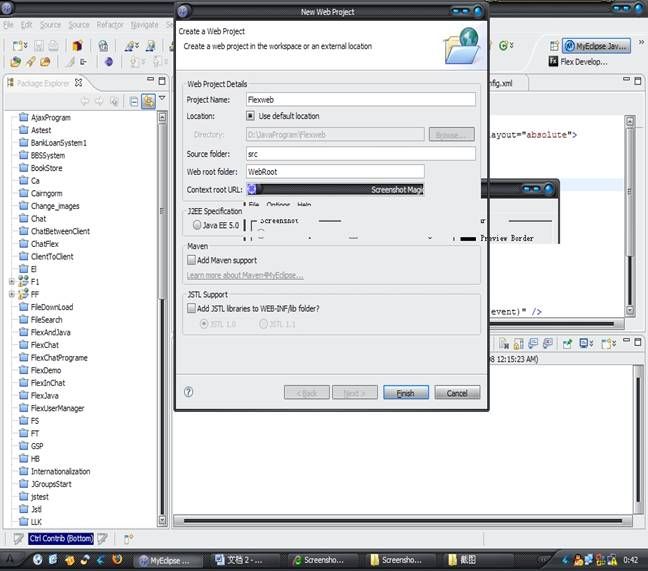
Task: Maximize the console view panel
Action: point(638,342)
